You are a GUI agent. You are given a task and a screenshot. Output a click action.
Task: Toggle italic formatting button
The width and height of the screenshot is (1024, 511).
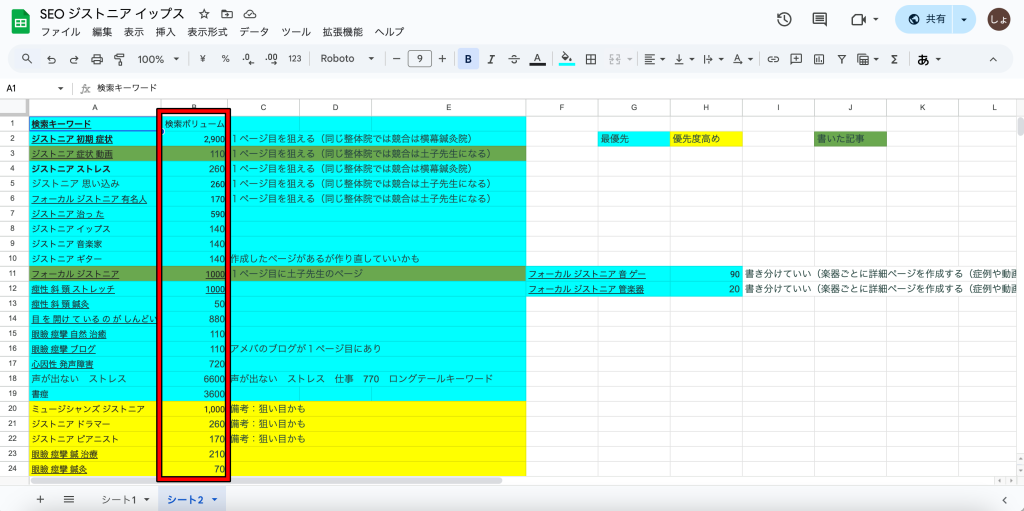pos(491,59)
